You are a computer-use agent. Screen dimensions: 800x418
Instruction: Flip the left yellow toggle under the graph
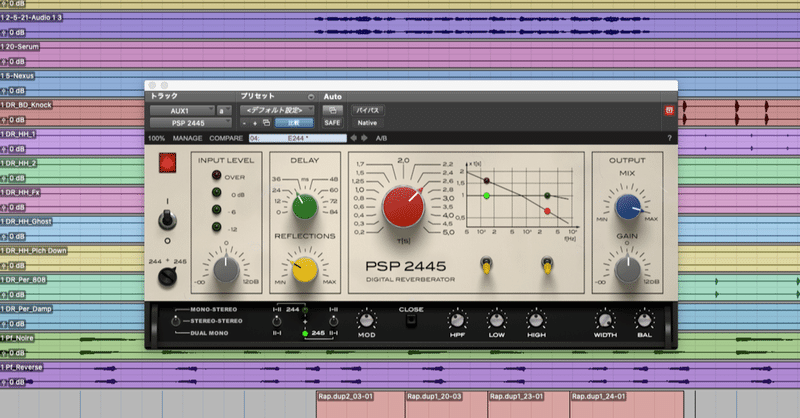click(x=486, y=265)
